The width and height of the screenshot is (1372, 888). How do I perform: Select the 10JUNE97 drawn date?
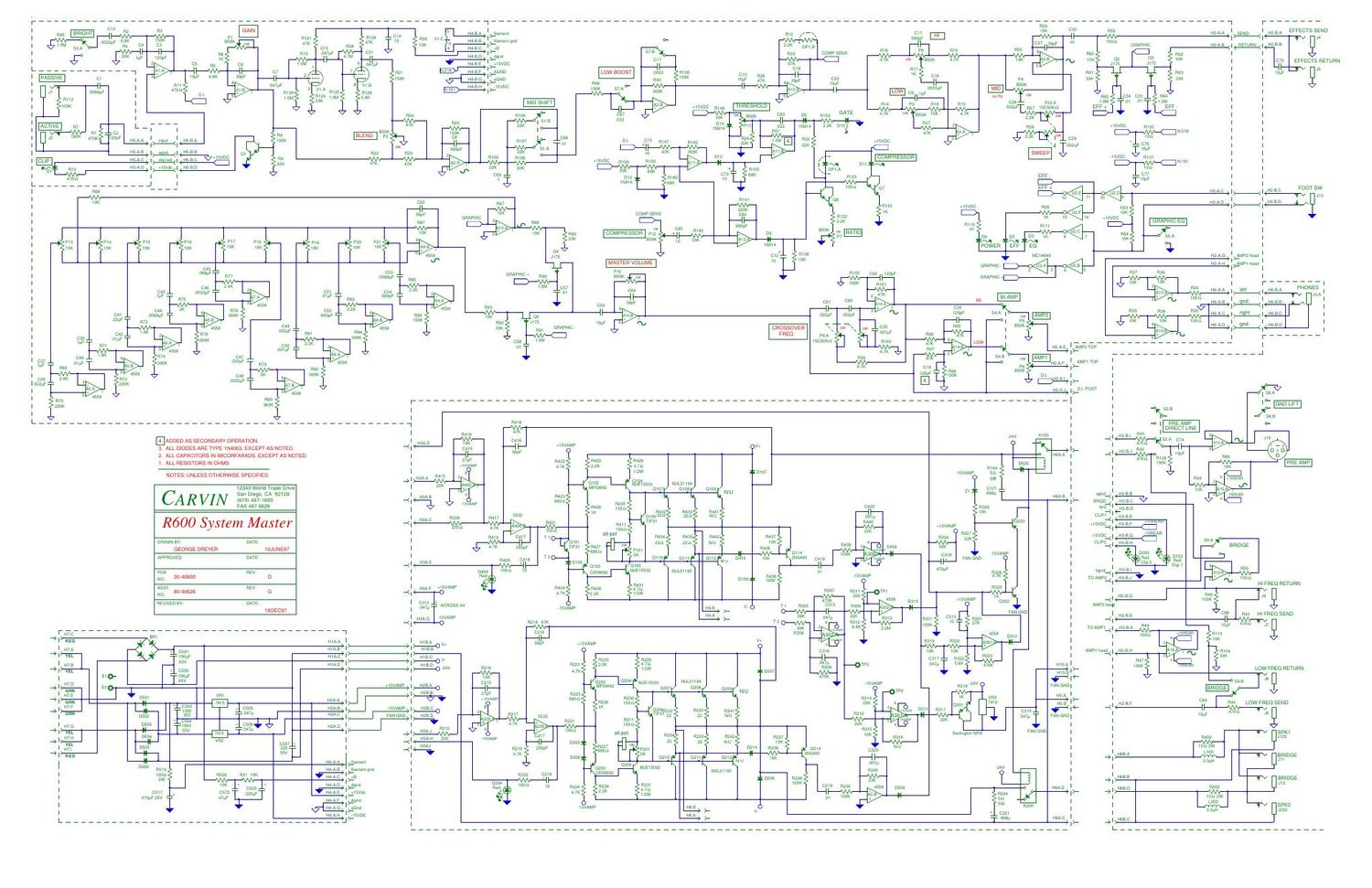pyautogui.click(x=277, y=549)
